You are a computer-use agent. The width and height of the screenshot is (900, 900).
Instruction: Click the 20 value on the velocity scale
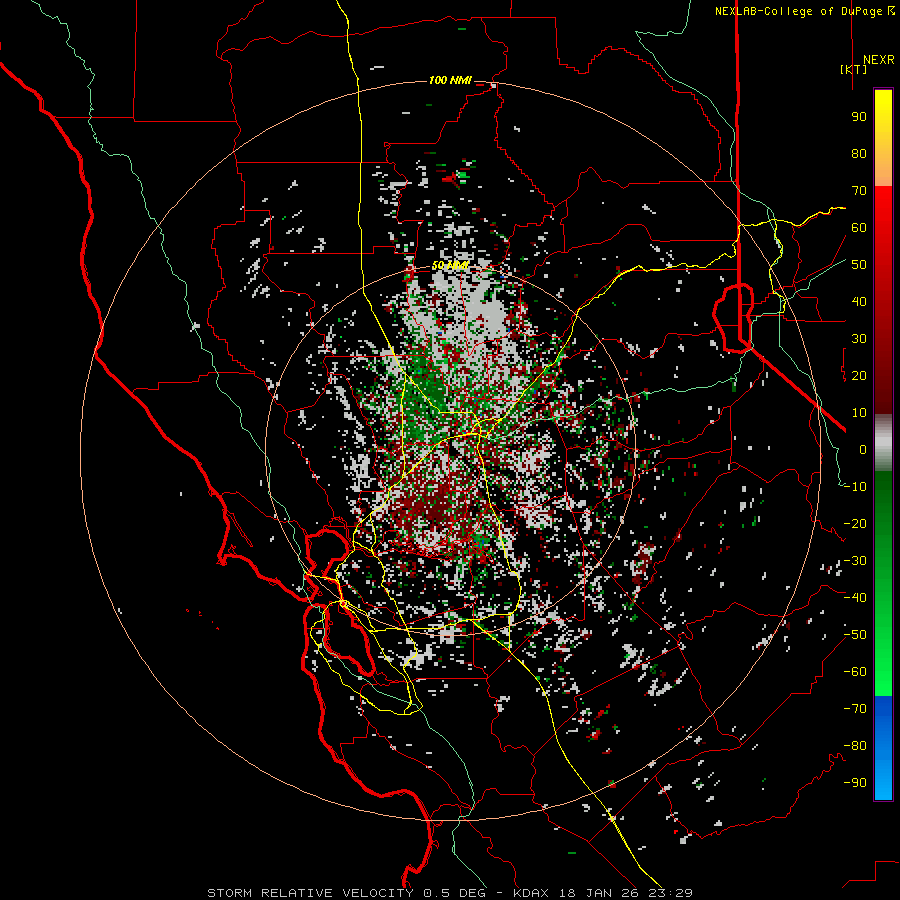tap(859, 375)
